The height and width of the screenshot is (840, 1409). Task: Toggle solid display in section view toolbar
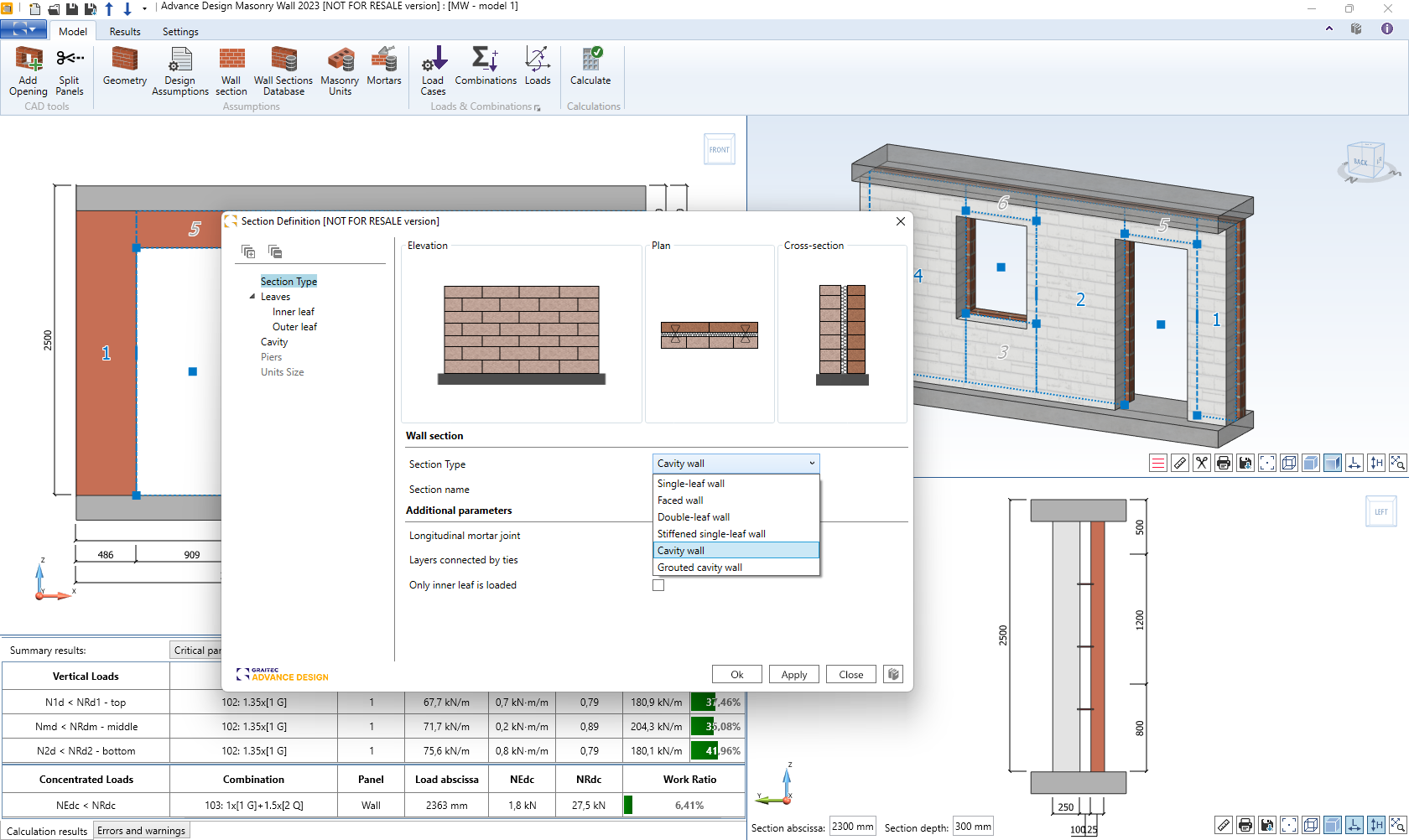1333,826
